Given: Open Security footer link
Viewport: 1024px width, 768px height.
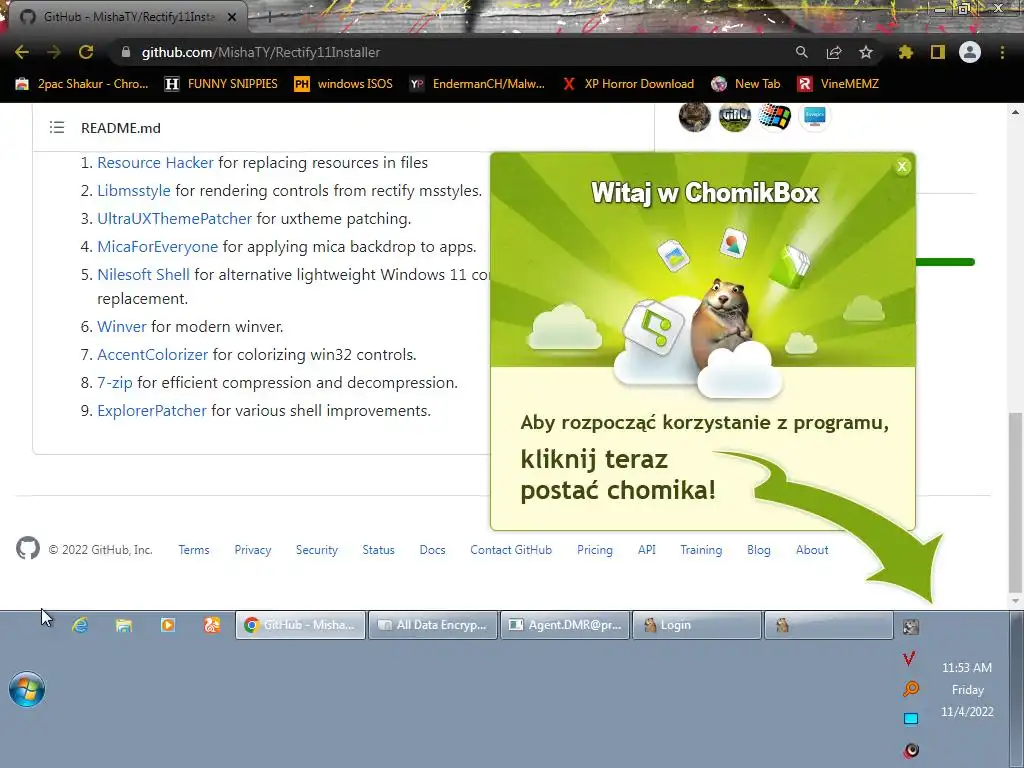Looking at the screenshot, I should coord(317,550).
